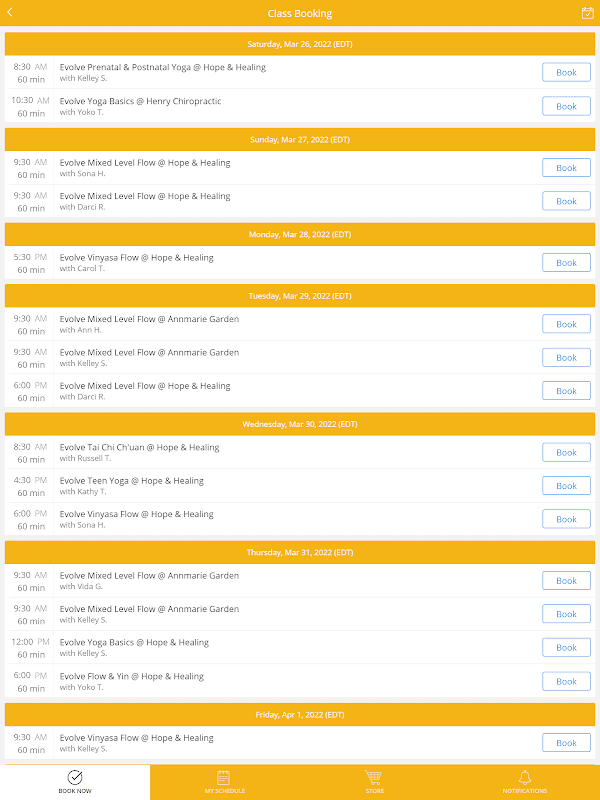Image resolution: width=600 pixels, height=800 pixels.
Task: Book Yoga Basics at Henry Chiropractic
Action: click(566, 106)
